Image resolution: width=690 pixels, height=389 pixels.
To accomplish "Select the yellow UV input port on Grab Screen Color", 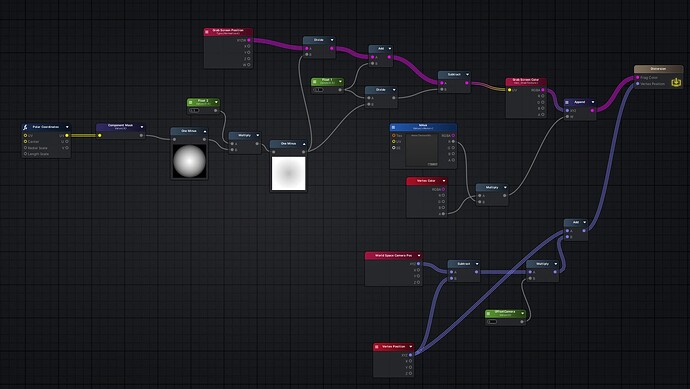I will click(x=510, y=90).
